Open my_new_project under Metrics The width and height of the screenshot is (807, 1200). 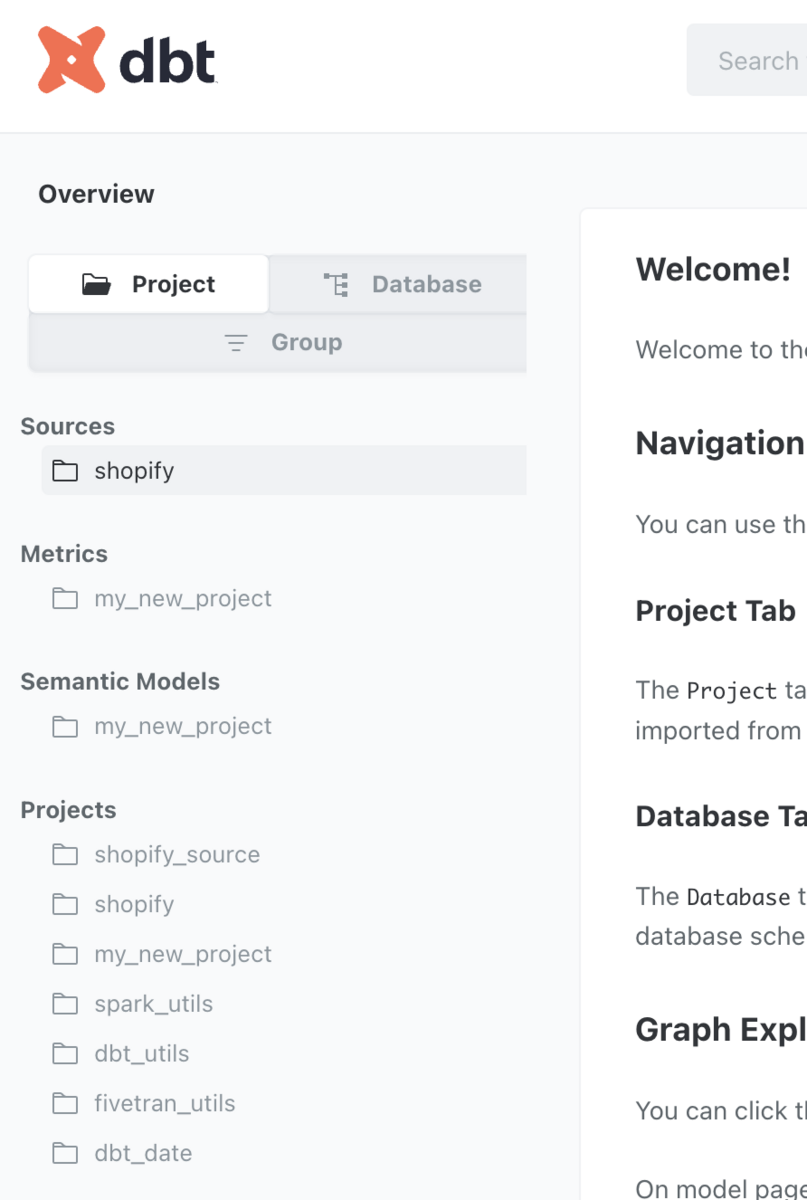click(x=183, y=599)
